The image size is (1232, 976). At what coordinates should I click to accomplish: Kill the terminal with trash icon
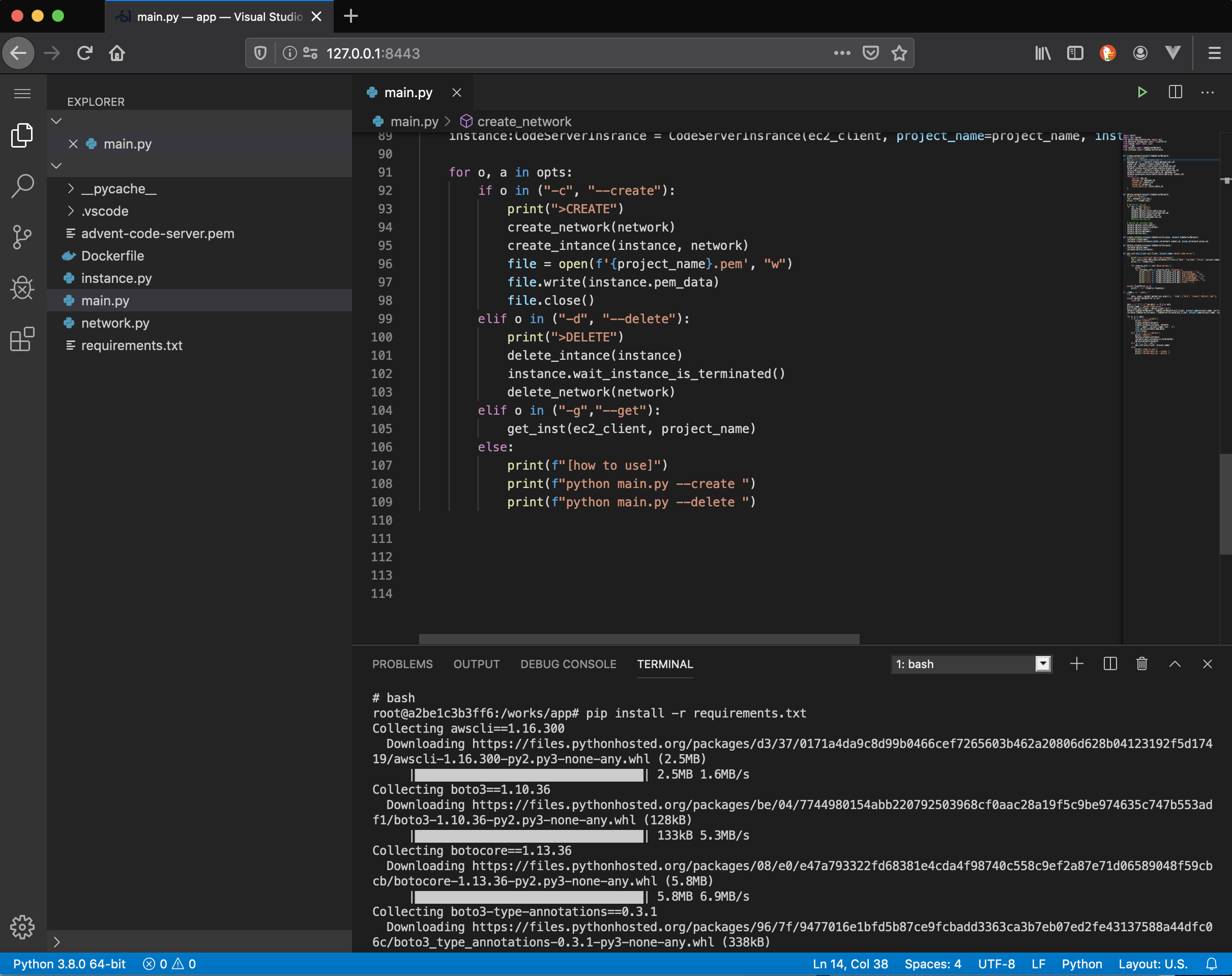point(1142,664)
